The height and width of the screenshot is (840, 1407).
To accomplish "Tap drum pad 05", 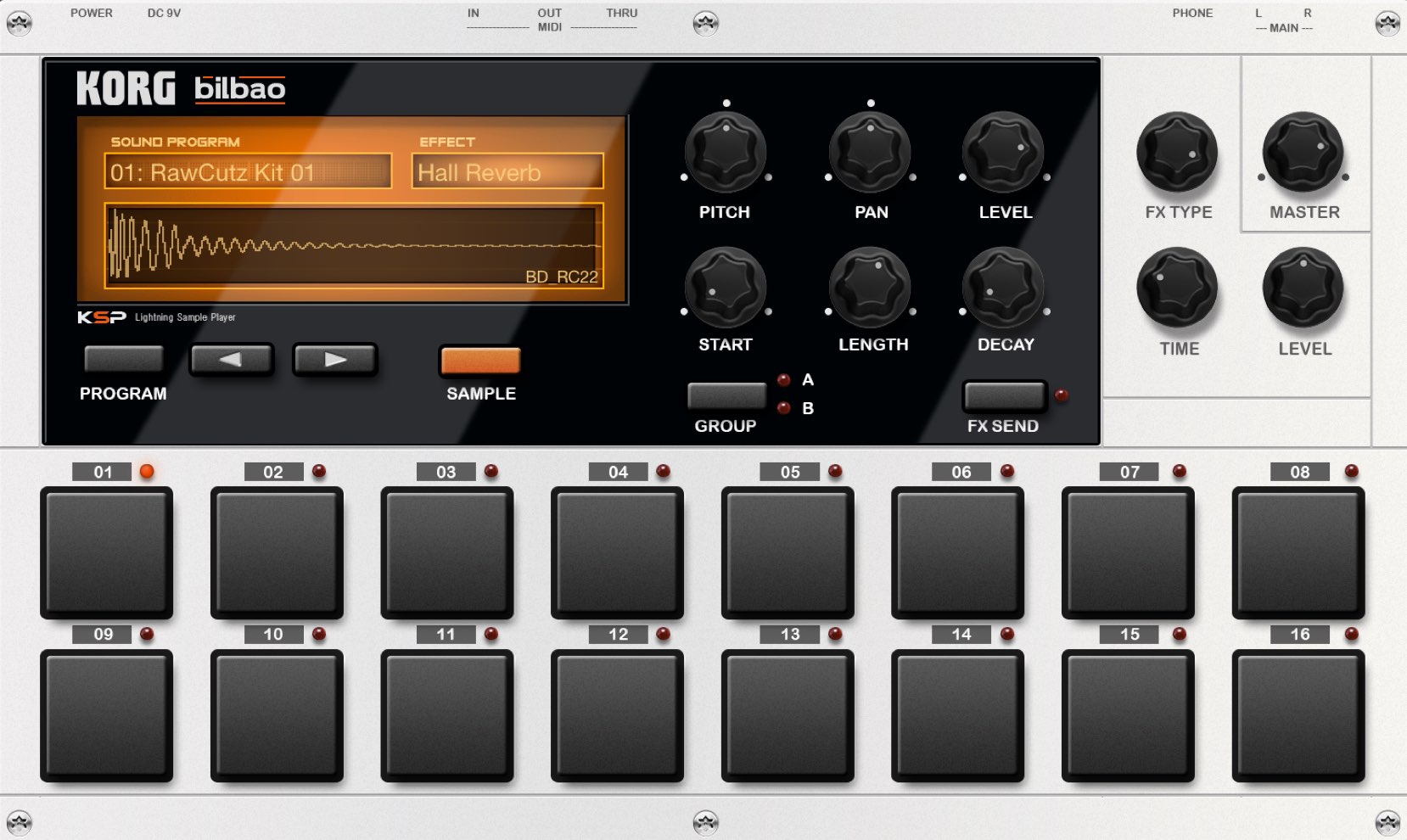I will 788,552.
